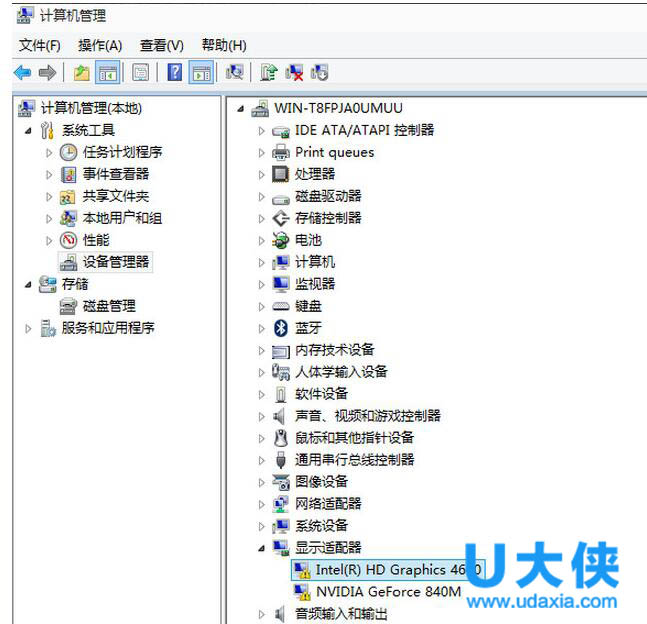647x624 pixels.
Task: Click the Properties toolbar icon
Action: point(141,72)
